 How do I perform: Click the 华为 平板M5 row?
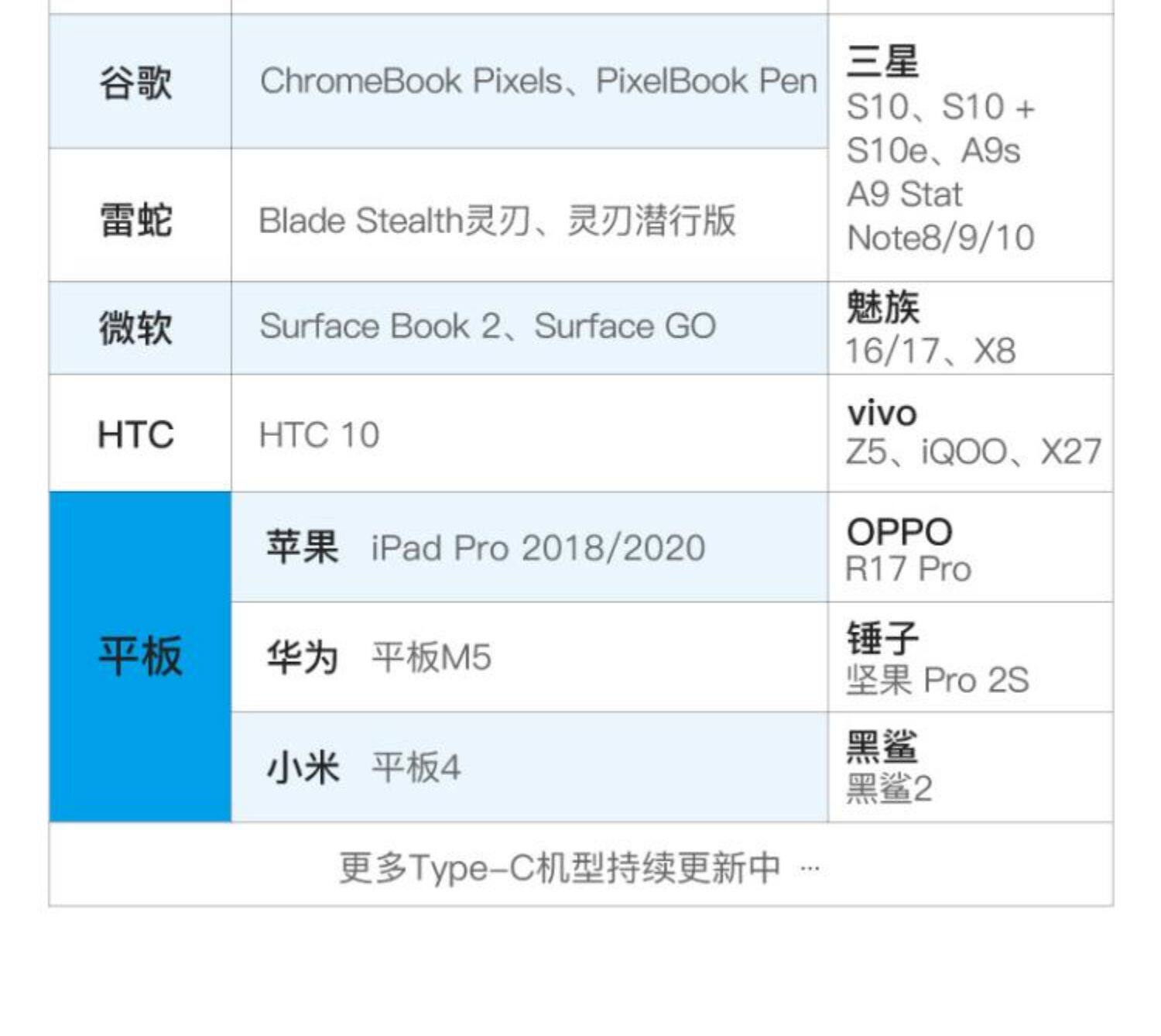pyautogui.click(x=529, y=657)
